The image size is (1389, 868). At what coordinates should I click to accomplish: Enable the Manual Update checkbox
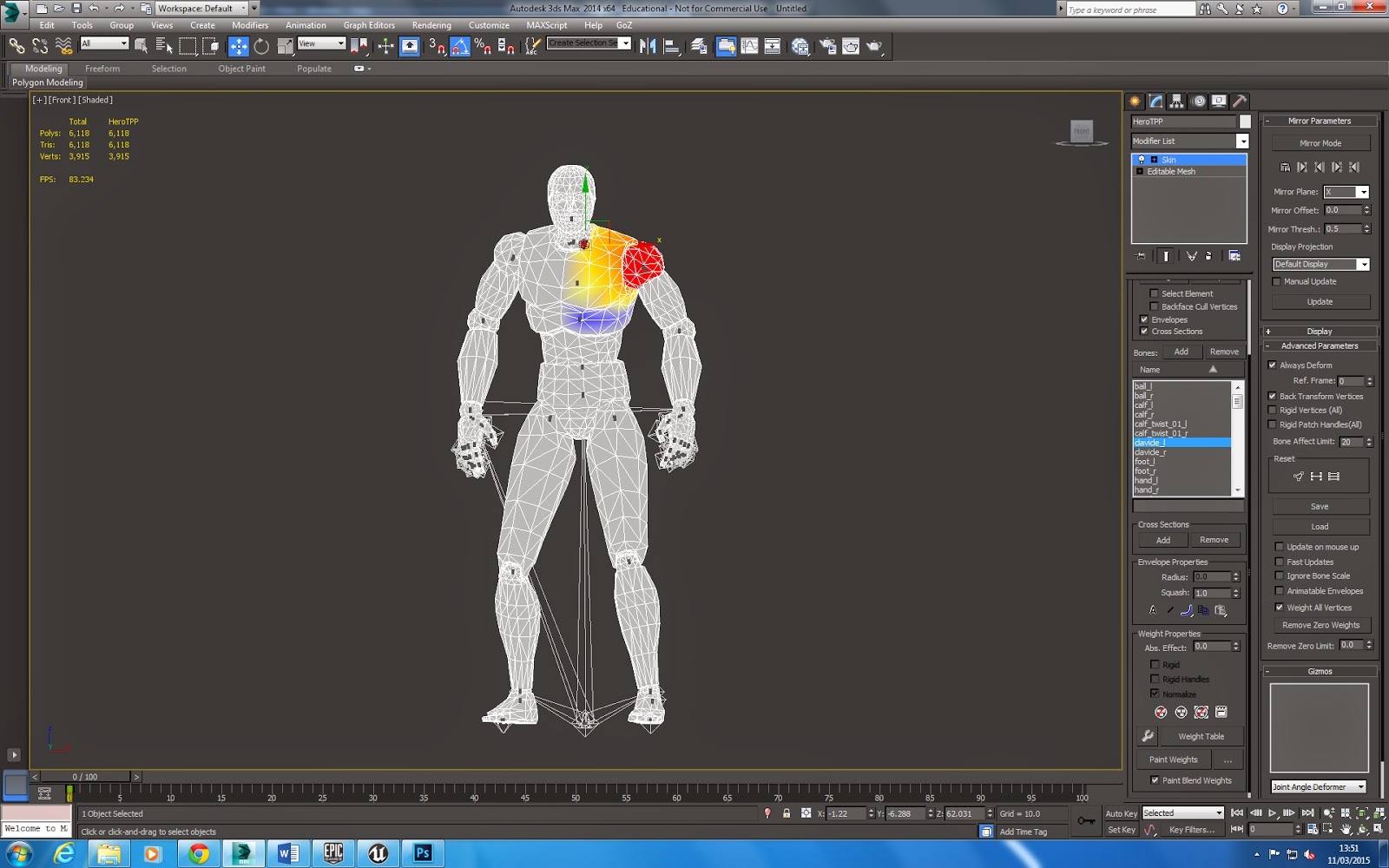1276,281
